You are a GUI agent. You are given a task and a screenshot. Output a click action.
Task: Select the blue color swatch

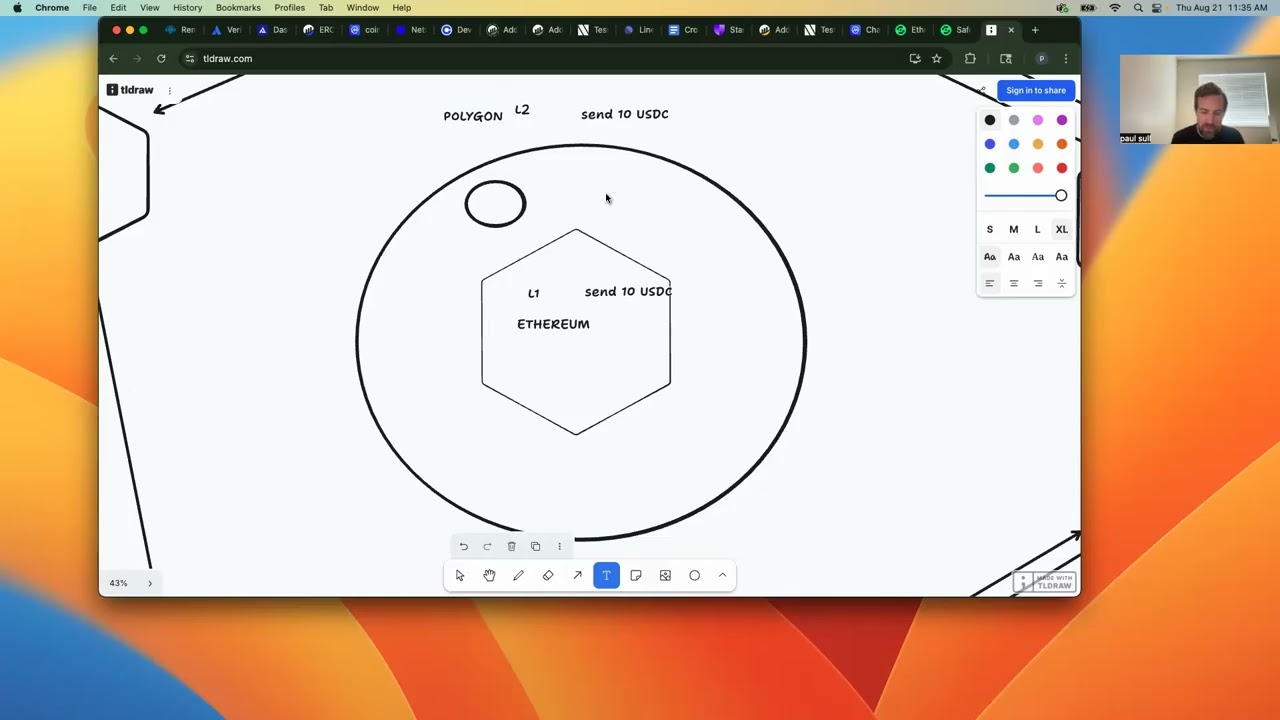tap(990, 144)
